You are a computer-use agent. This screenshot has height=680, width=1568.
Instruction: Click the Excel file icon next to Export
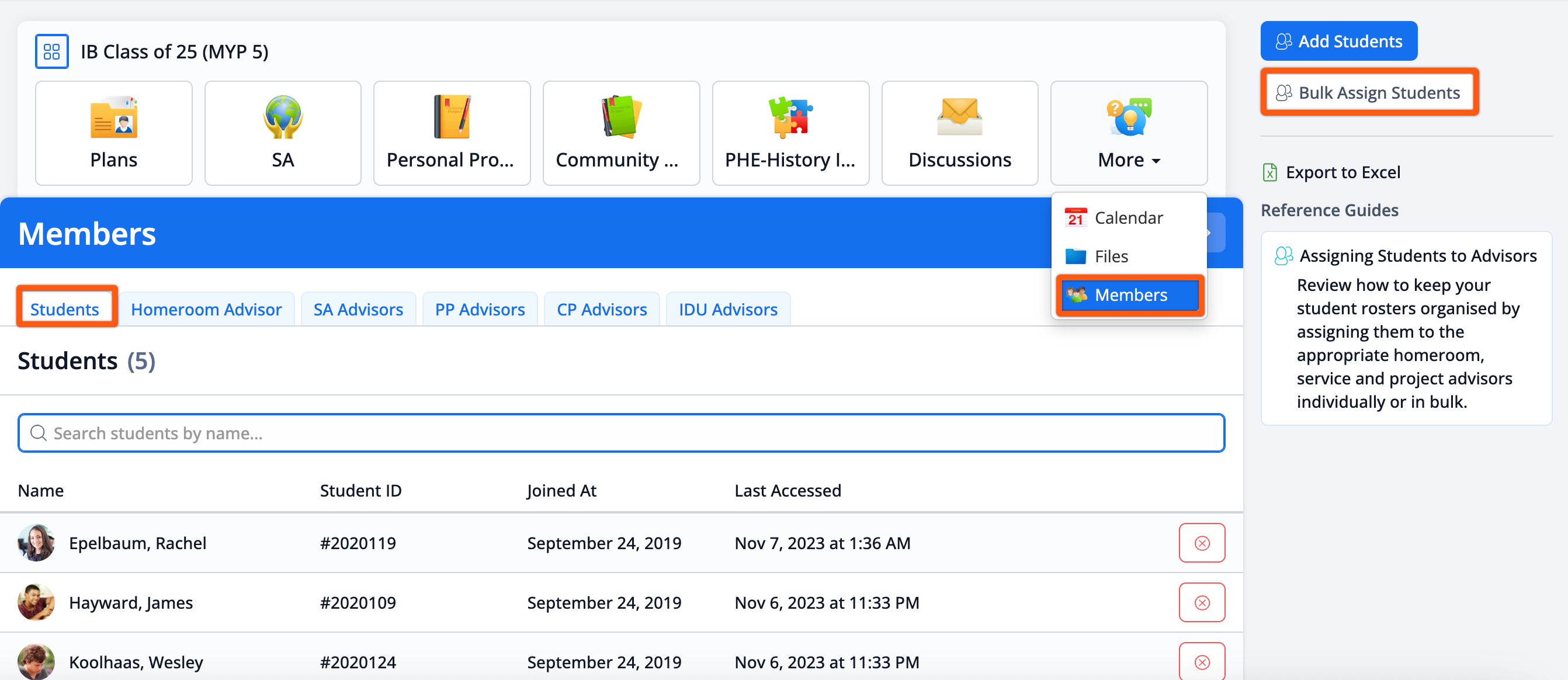(1269, 172)
